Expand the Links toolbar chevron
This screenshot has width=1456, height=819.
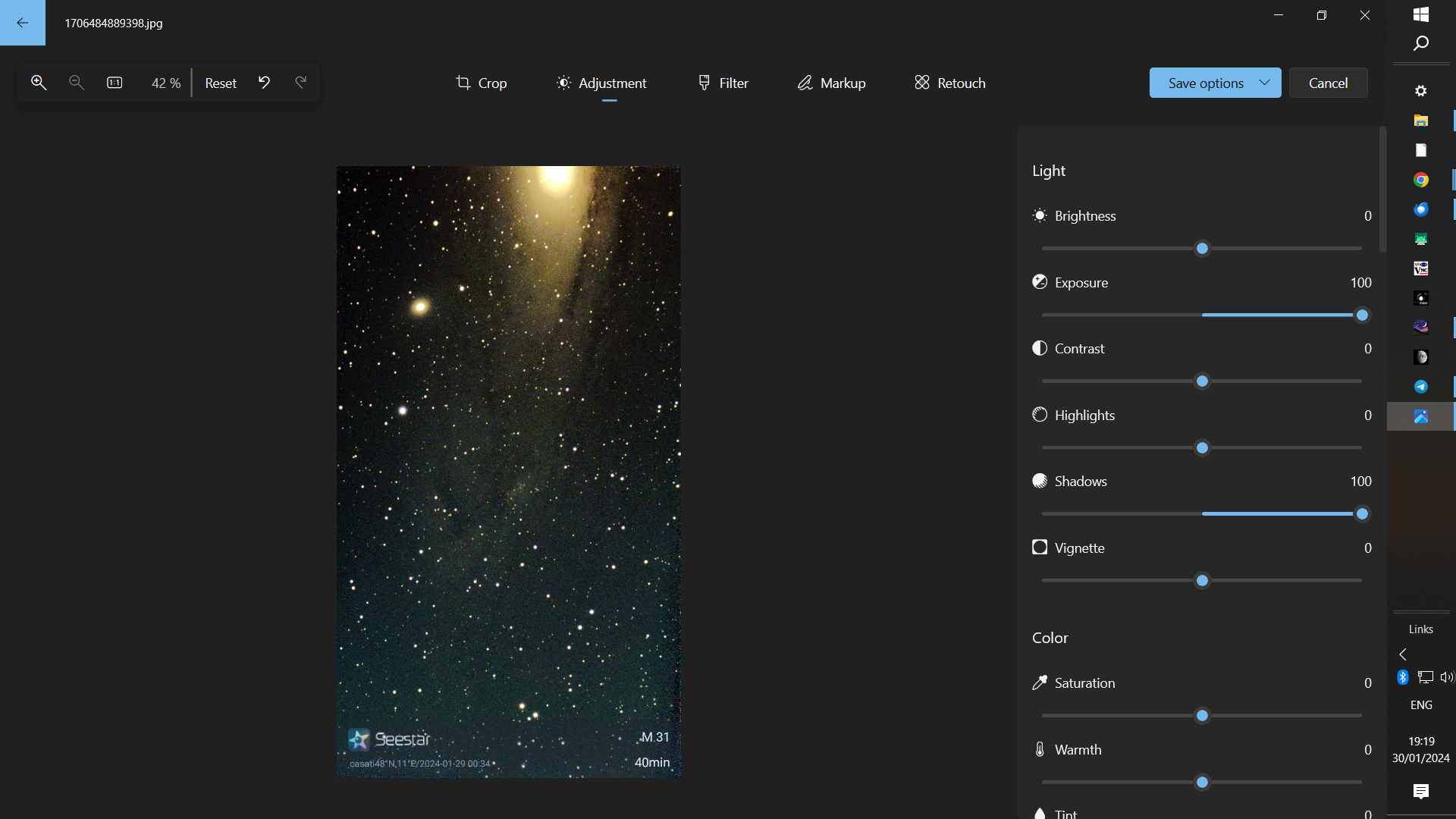point(1403,654)
